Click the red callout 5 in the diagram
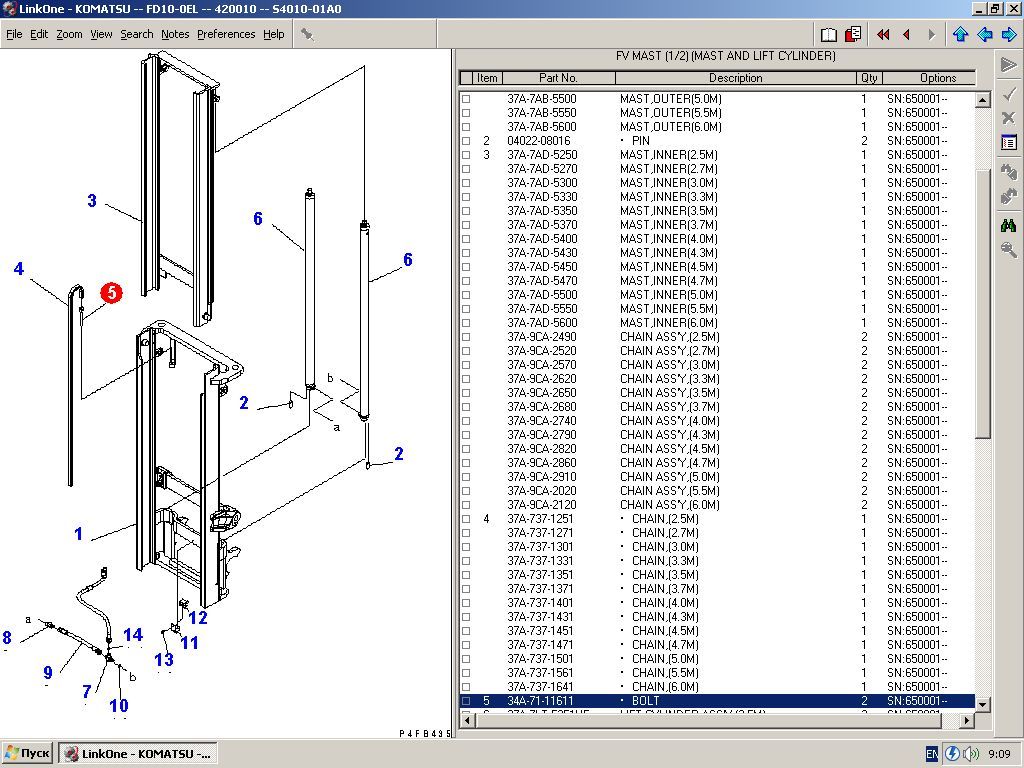This screenshot has width=1024, height=768. (x=112, y=293)
